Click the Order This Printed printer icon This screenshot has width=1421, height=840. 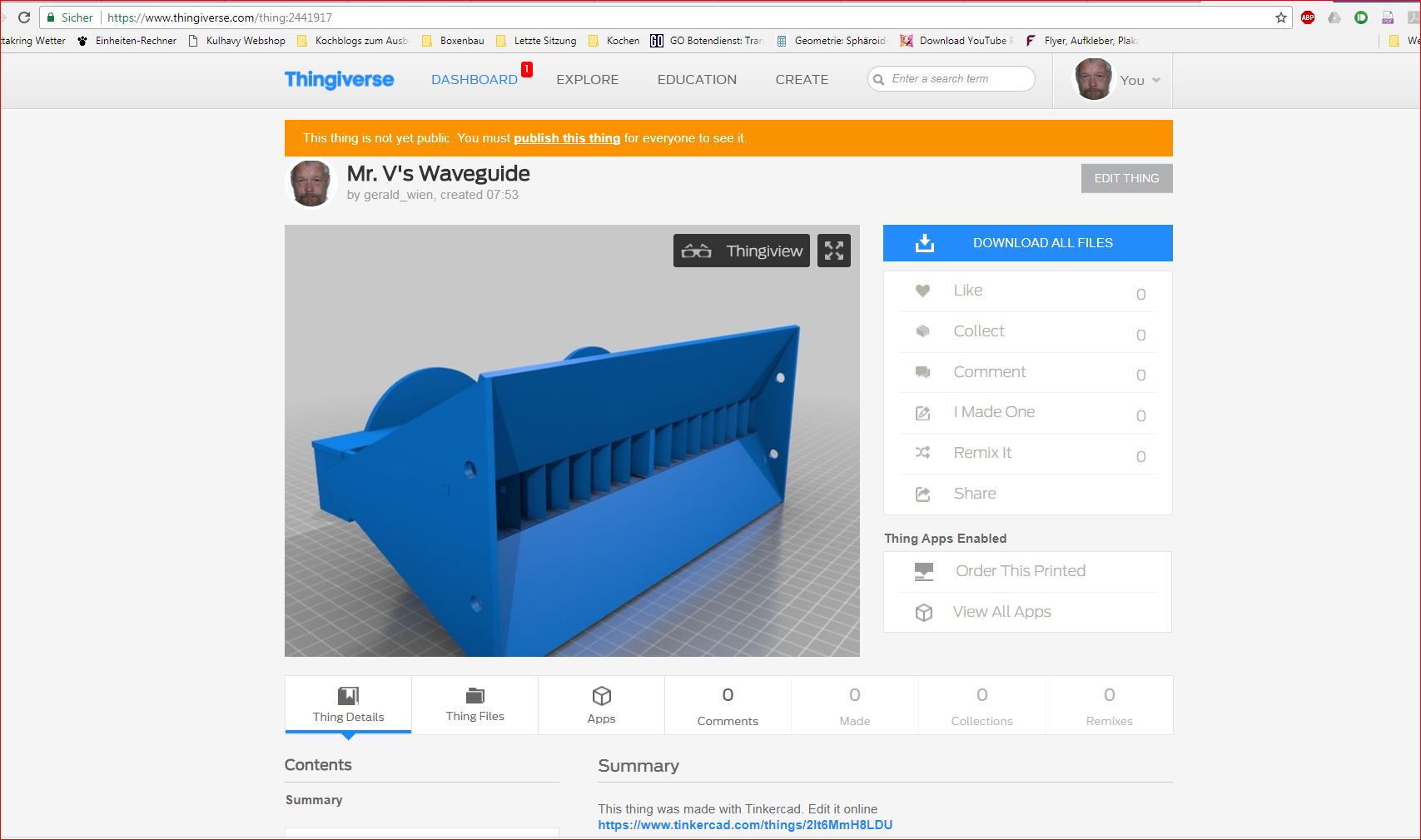[924, 572]
